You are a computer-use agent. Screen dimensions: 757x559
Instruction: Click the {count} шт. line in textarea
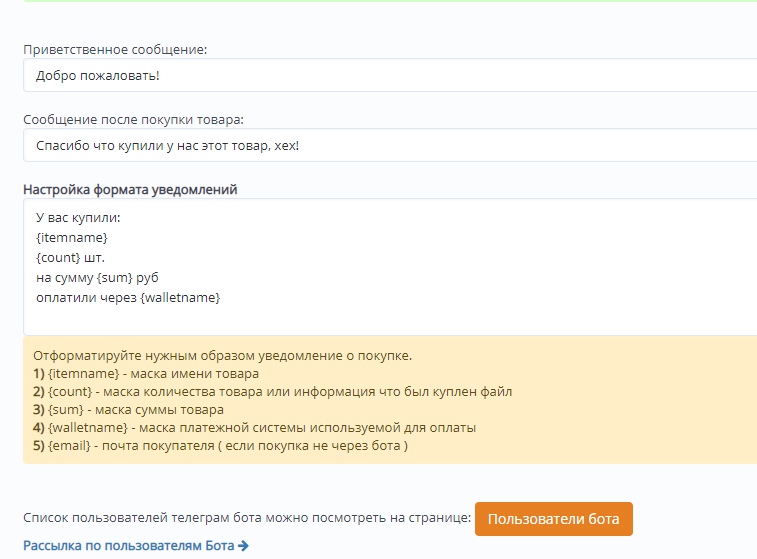70,258
